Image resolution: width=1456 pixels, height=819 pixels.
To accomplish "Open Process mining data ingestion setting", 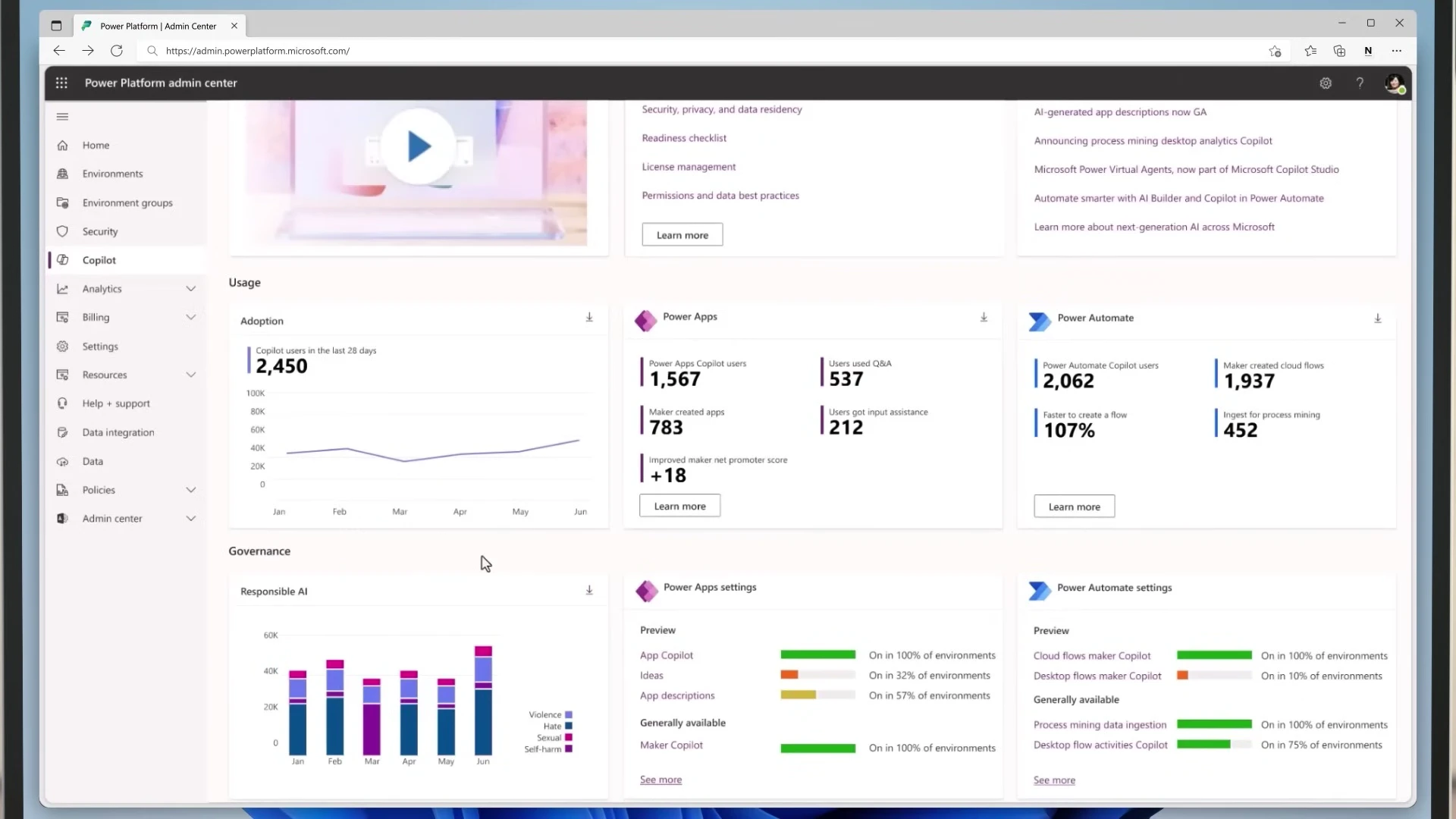I will click(1100, 725).
